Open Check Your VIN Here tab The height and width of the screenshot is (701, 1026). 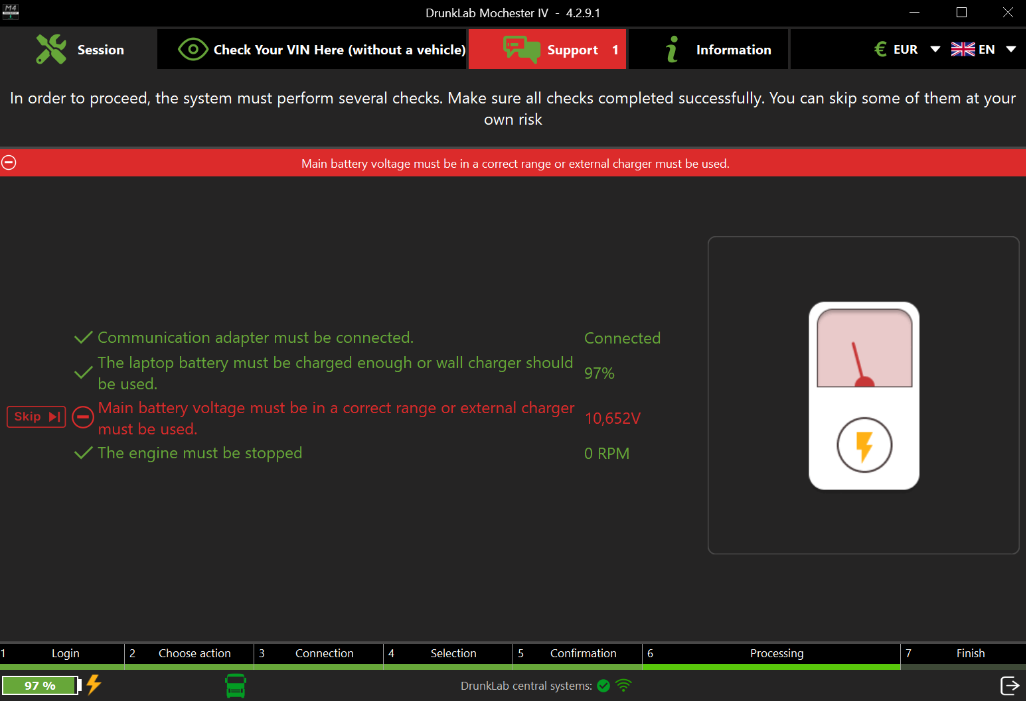click(x=322, y=49)
